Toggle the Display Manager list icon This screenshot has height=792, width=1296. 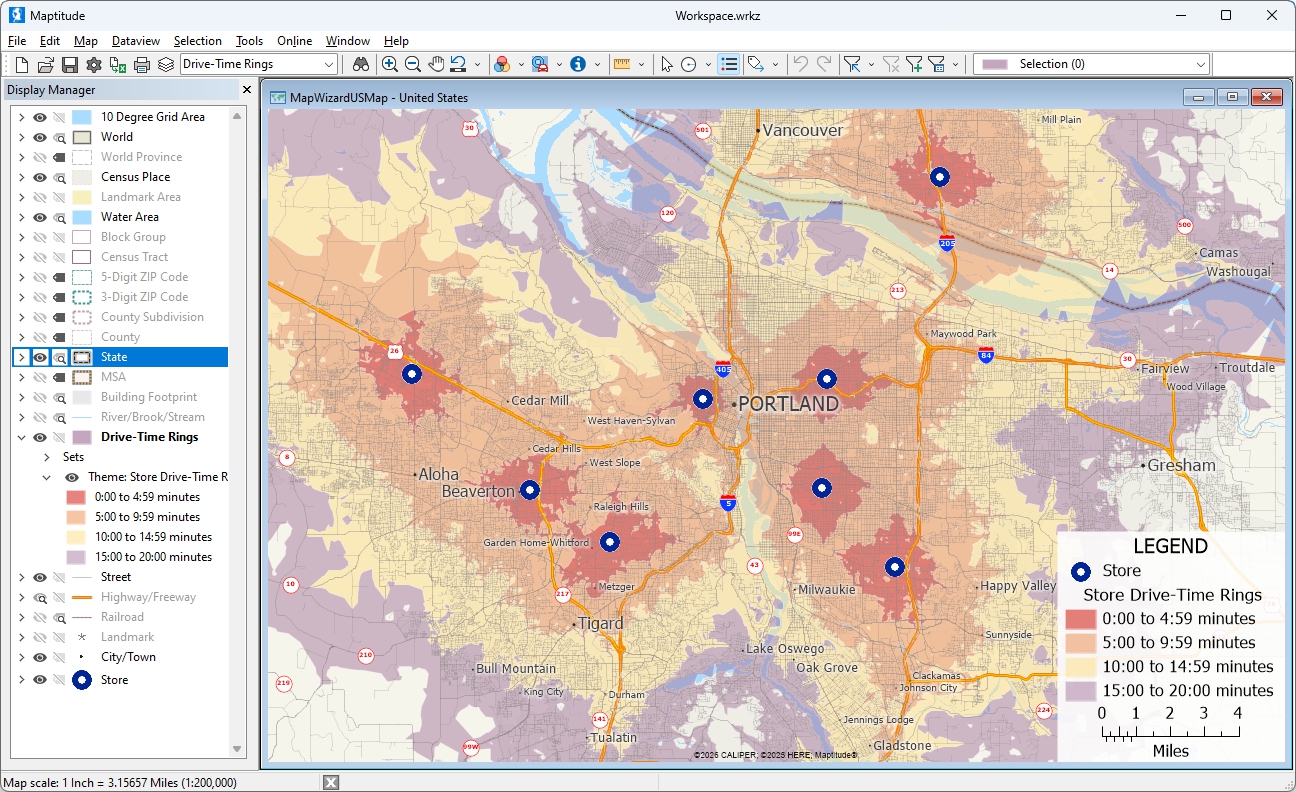click(729, 64)
